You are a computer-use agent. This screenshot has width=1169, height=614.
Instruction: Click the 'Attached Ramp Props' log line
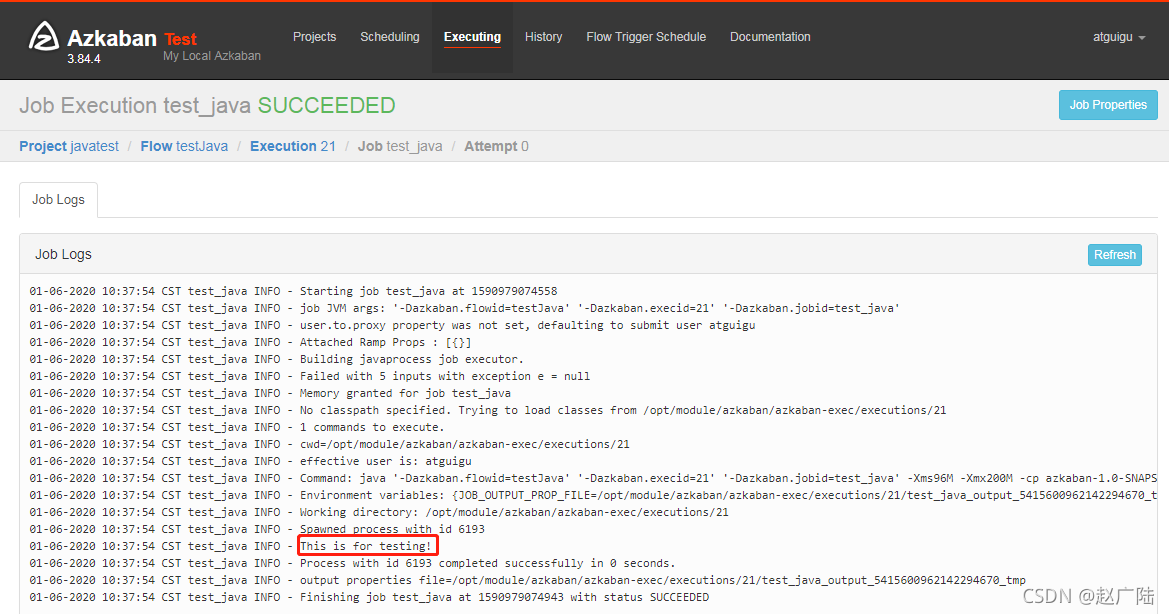(x=250, y=343)
